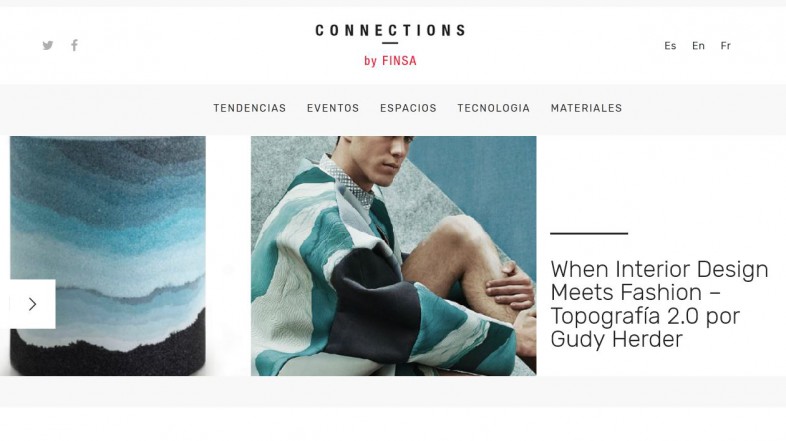Open the Tendencias menu item
The width and height of the screenshot is (786, 441).
coord(250,108)
